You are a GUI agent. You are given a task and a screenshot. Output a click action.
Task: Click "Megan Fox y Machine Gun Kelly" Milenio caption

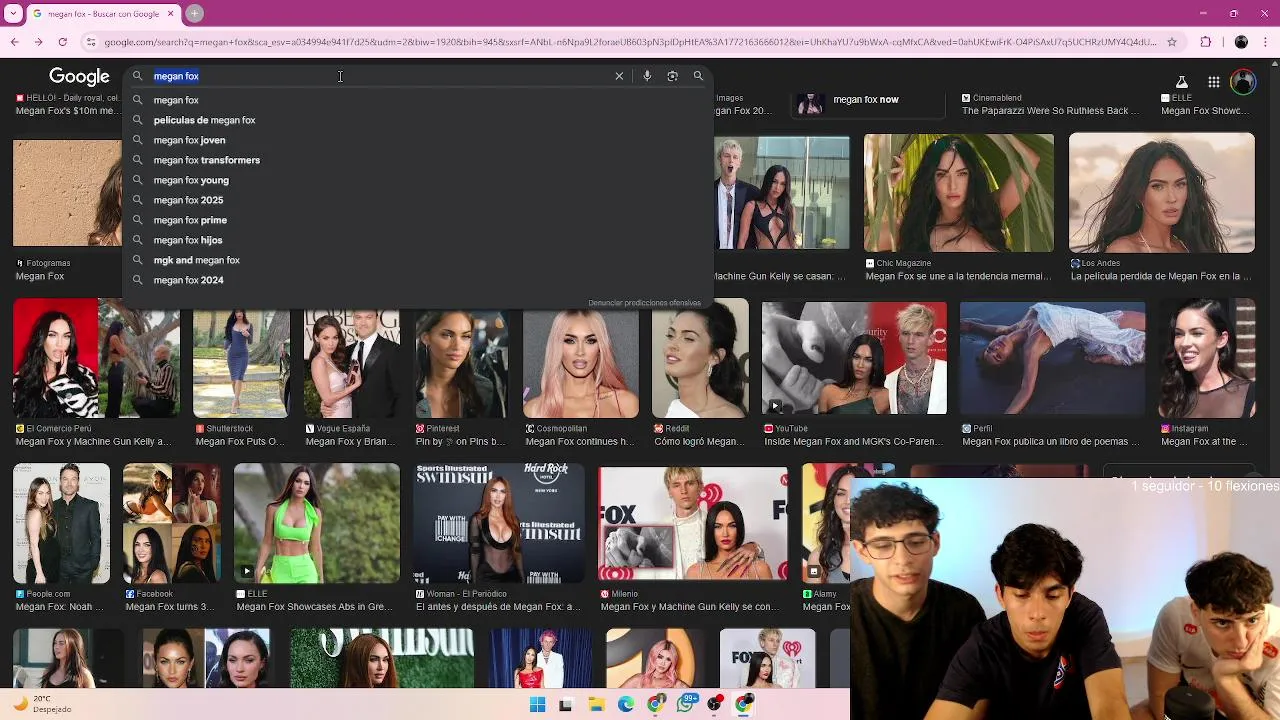coord(690,607)
